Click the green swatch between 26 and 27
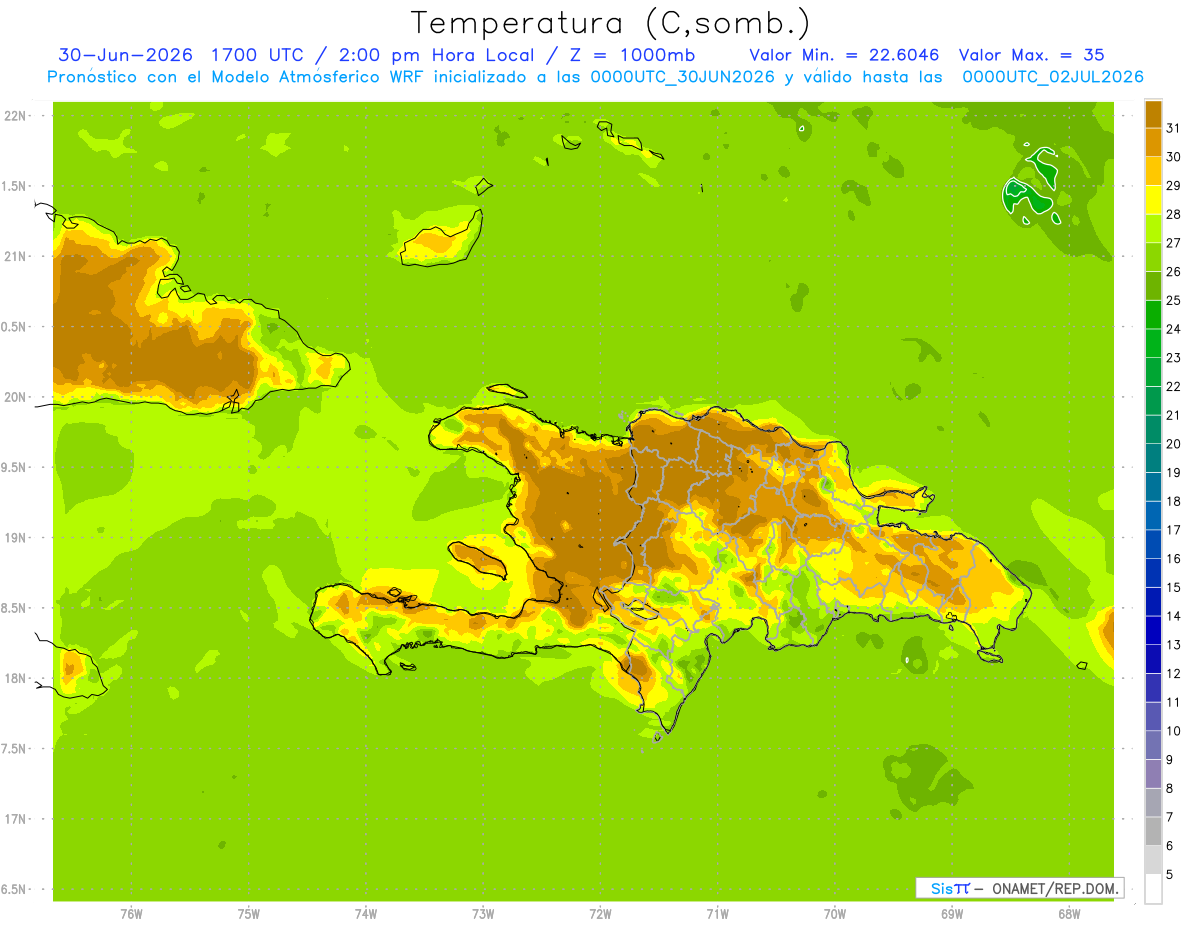The height and width of the screenshot is (927, 1200). [x=1153, y=257]
